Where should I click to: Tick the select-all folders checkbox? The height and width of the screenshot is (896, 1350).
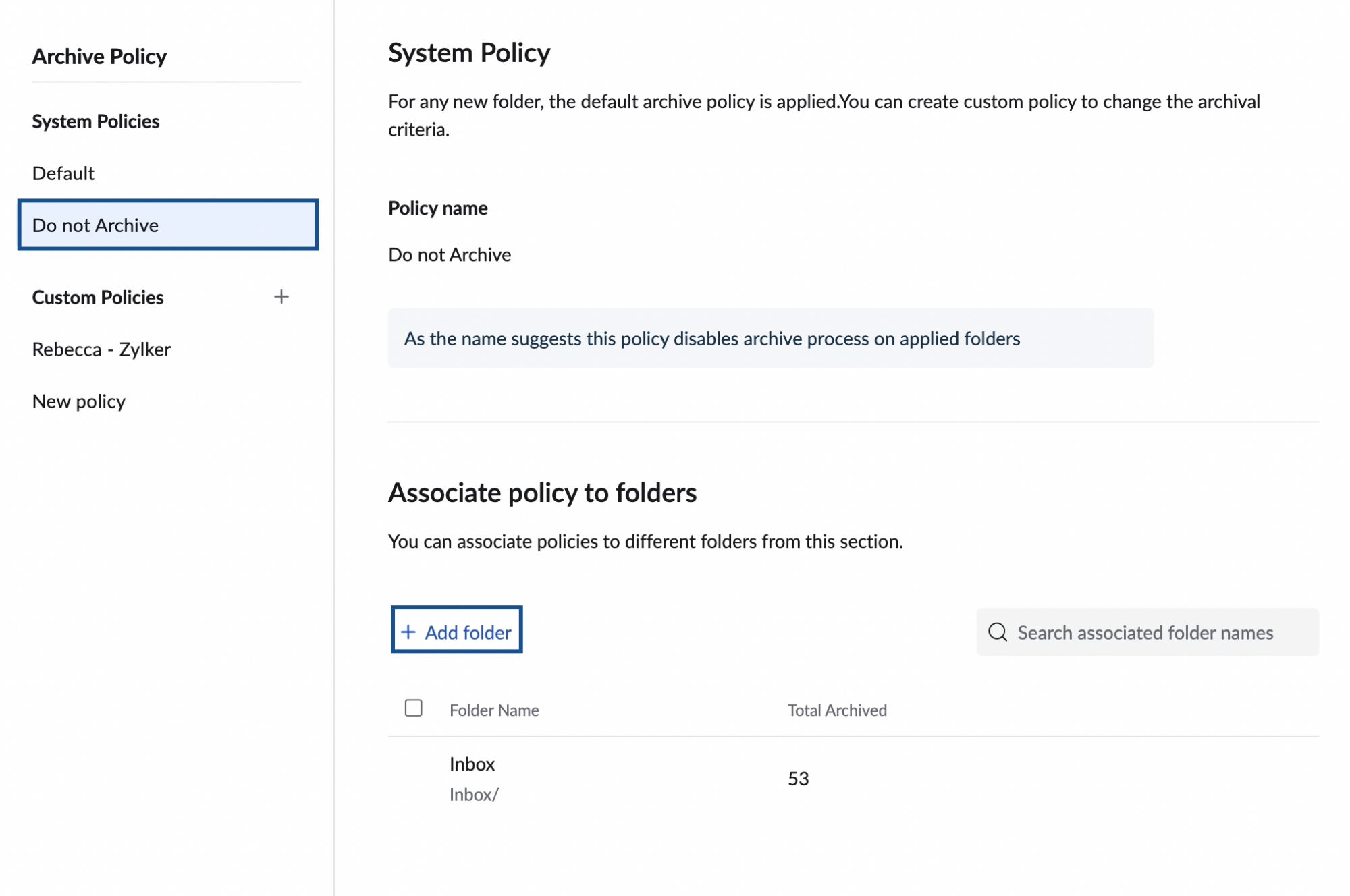pyautogui.click(x=413, y=708)
